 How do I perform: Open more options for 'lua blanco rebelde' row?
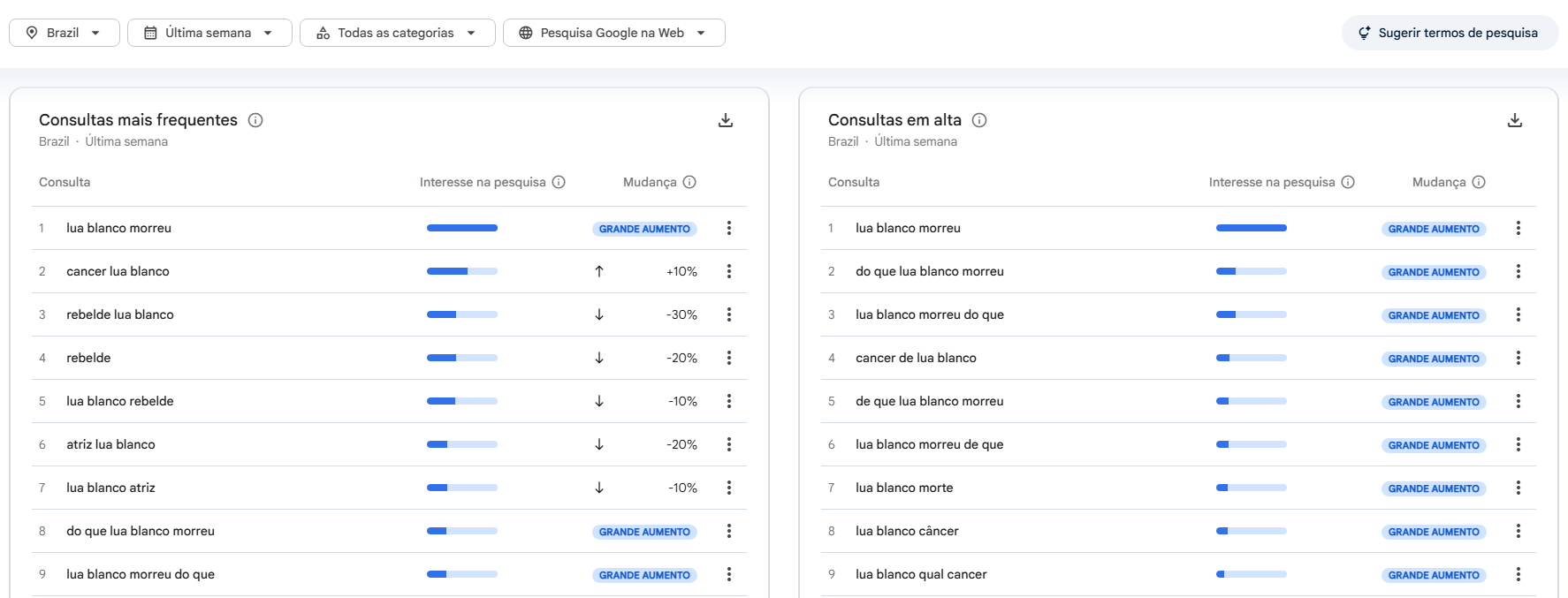tap(729, 401)
